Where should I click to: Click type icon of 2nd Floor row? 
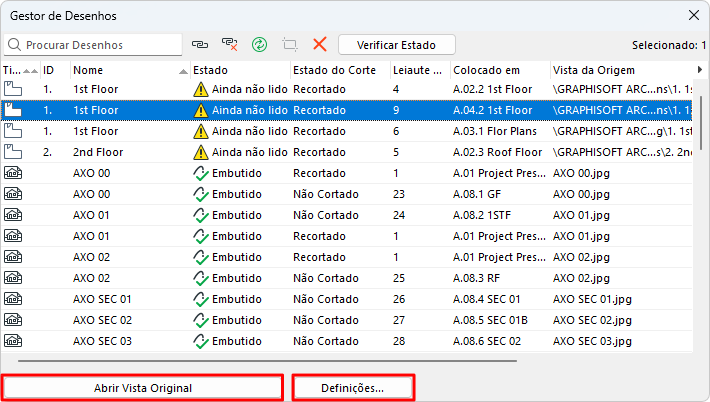coord(13,152)
